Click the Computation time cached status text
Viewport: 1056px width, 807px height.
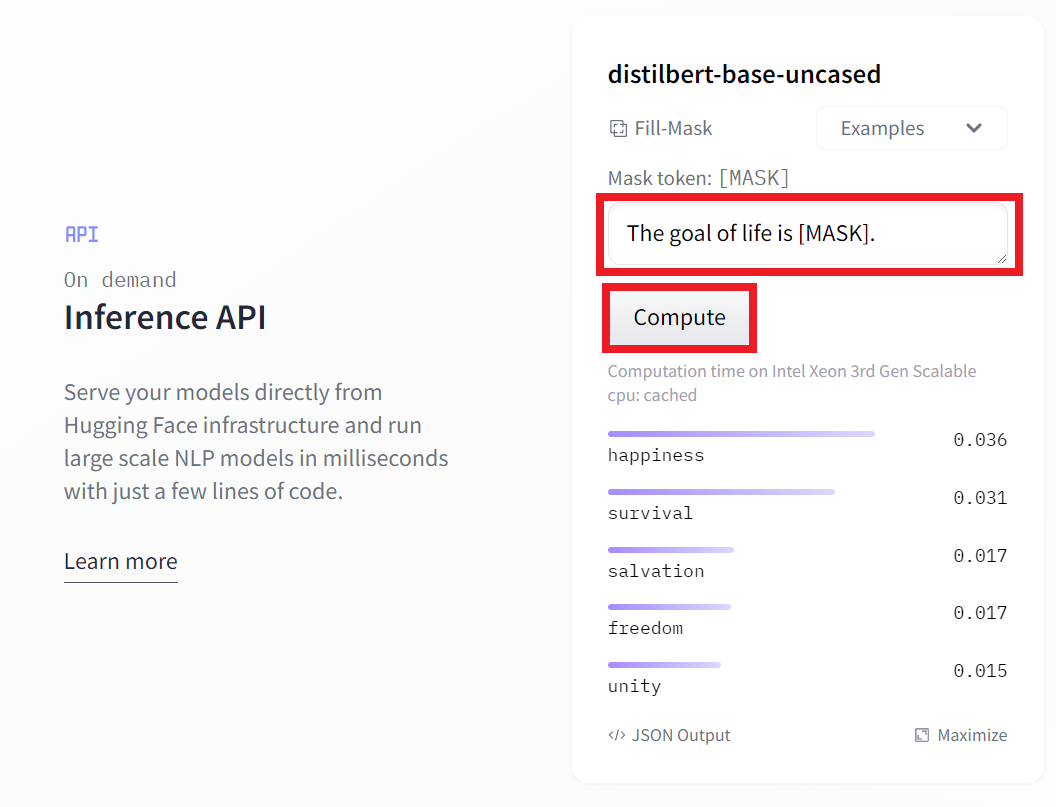tap(792, 383)
